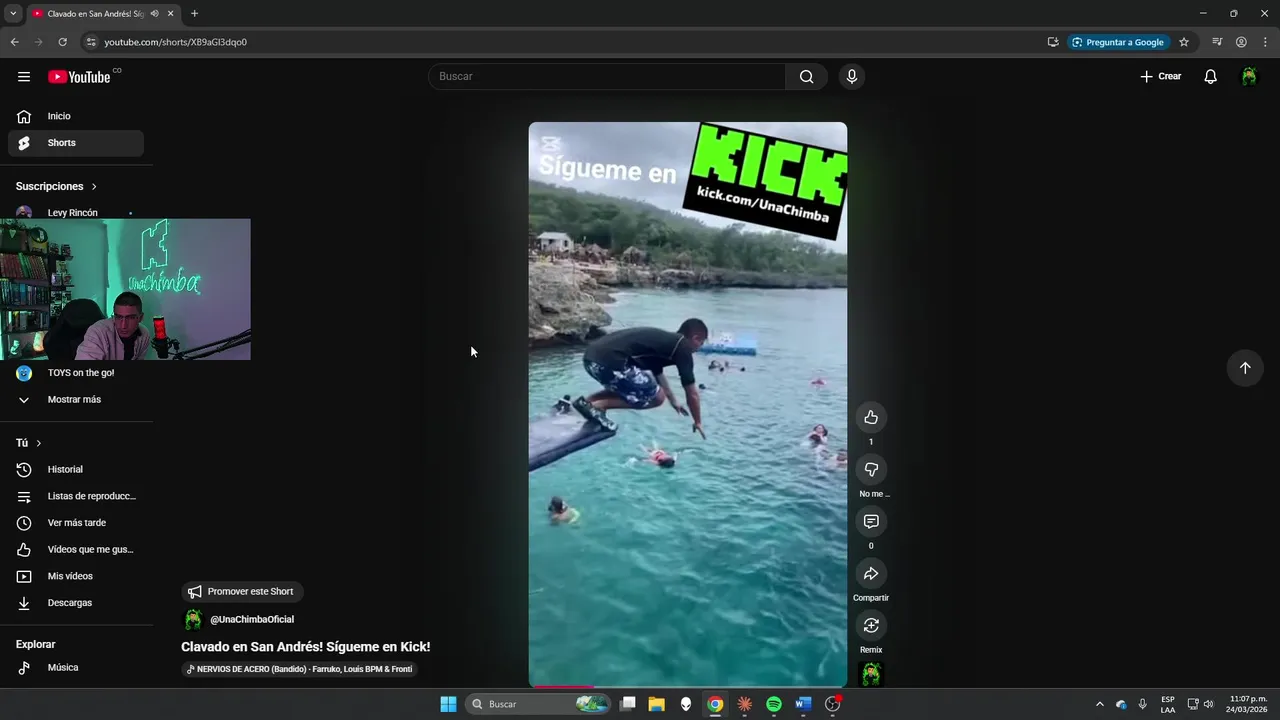View site information icon in address bar
The width and height of the screenshot is (1280, 720).
click(x=91, y=42)
